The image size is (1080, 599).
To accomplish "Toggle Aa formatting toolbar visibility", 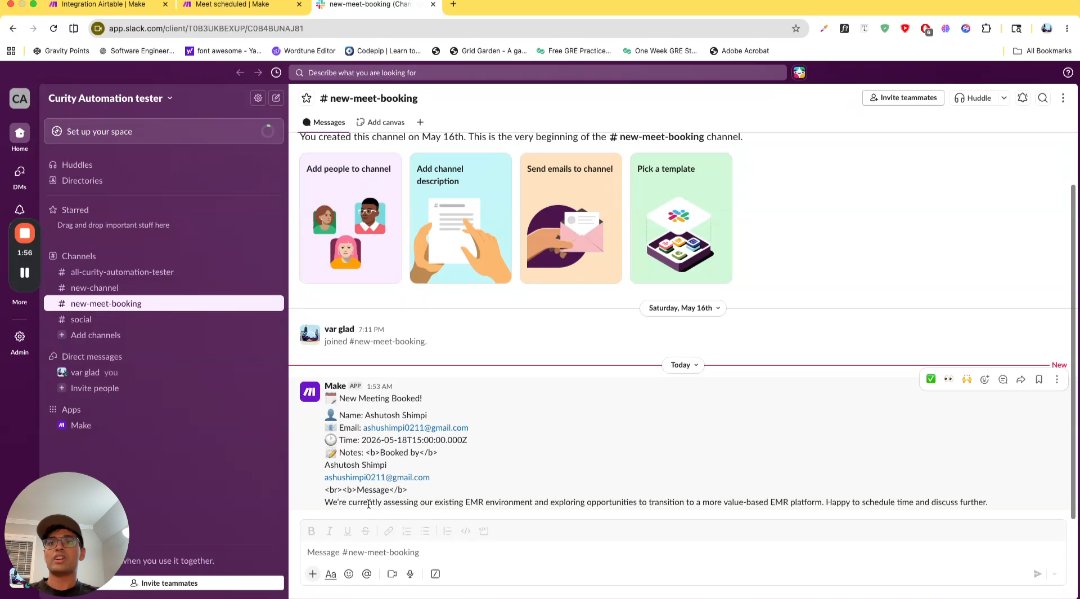I will click(331, 574).
